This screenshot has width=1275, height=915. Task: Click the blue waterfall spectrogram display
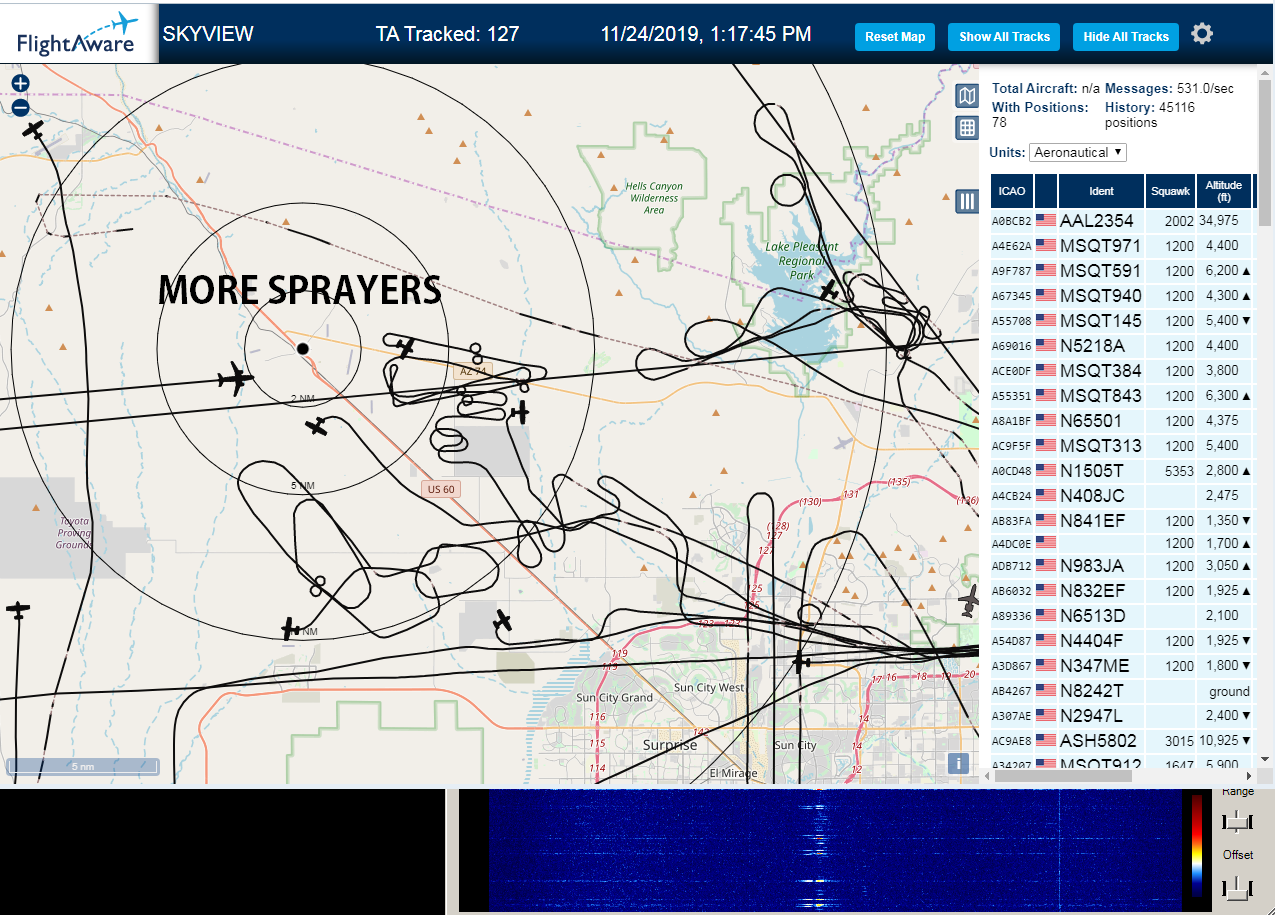[x=834, y=850]
